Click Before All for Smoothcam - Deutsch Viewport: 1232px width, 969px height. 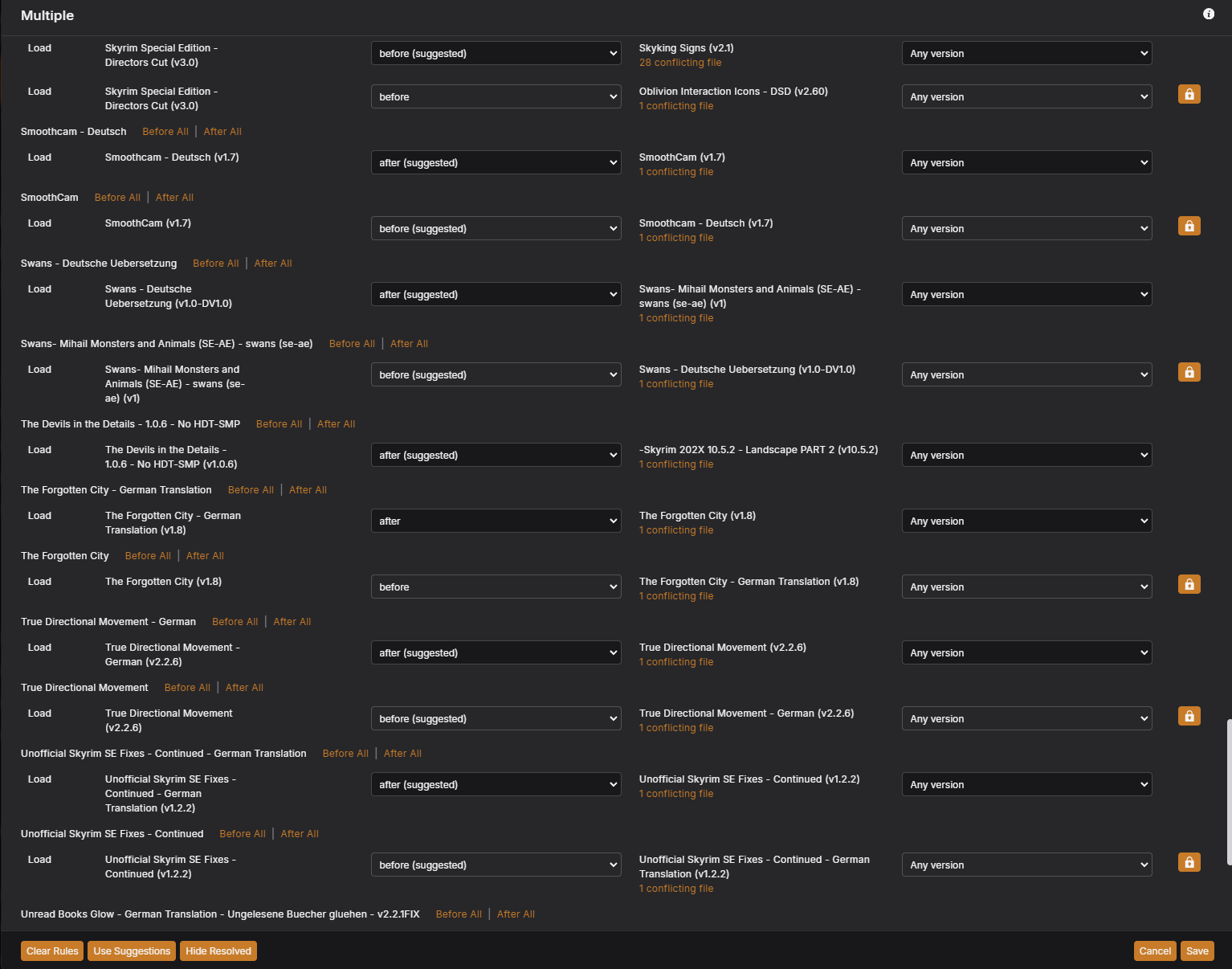tap(165, 132)
